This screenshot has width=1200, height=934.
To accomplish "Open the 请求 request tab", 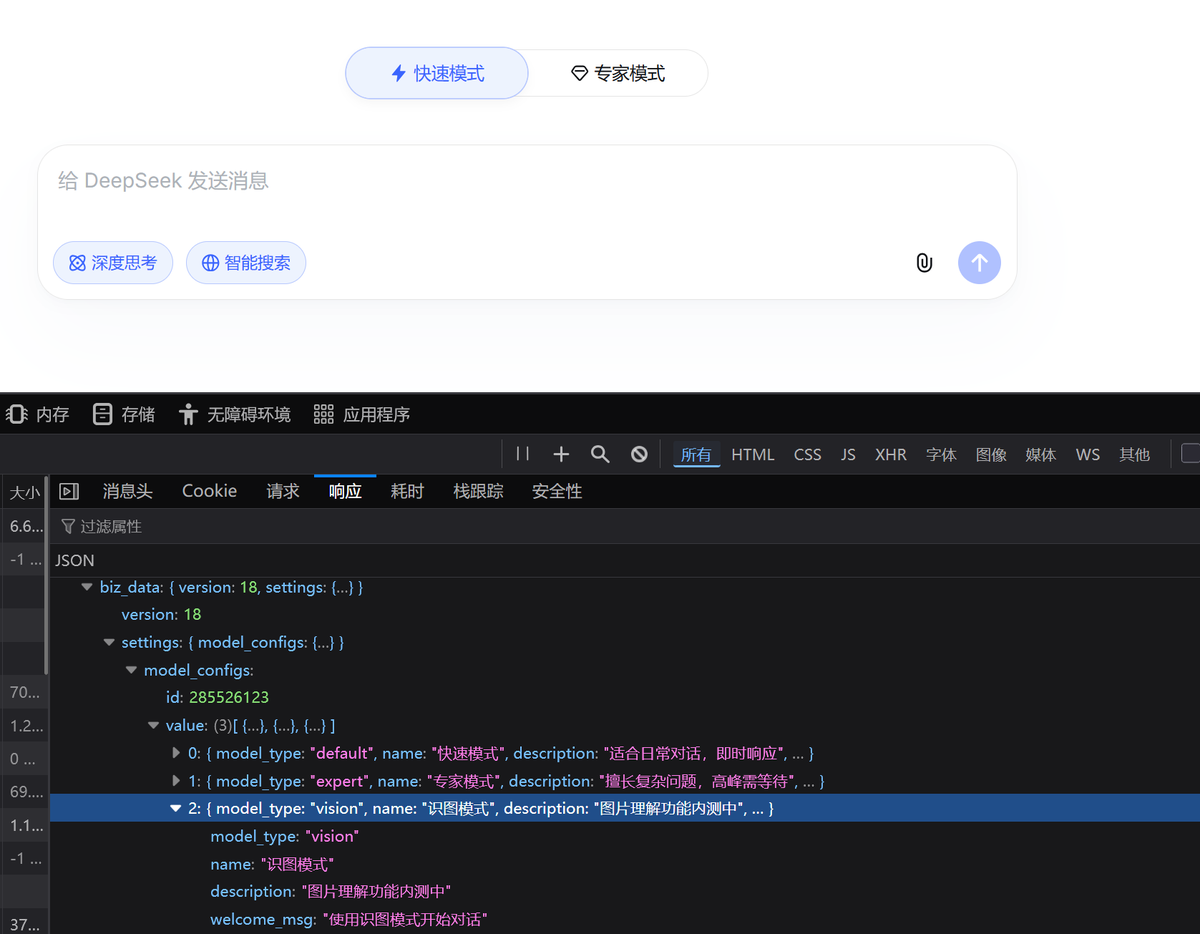I will pyautogui.click(x=283, y=491).
